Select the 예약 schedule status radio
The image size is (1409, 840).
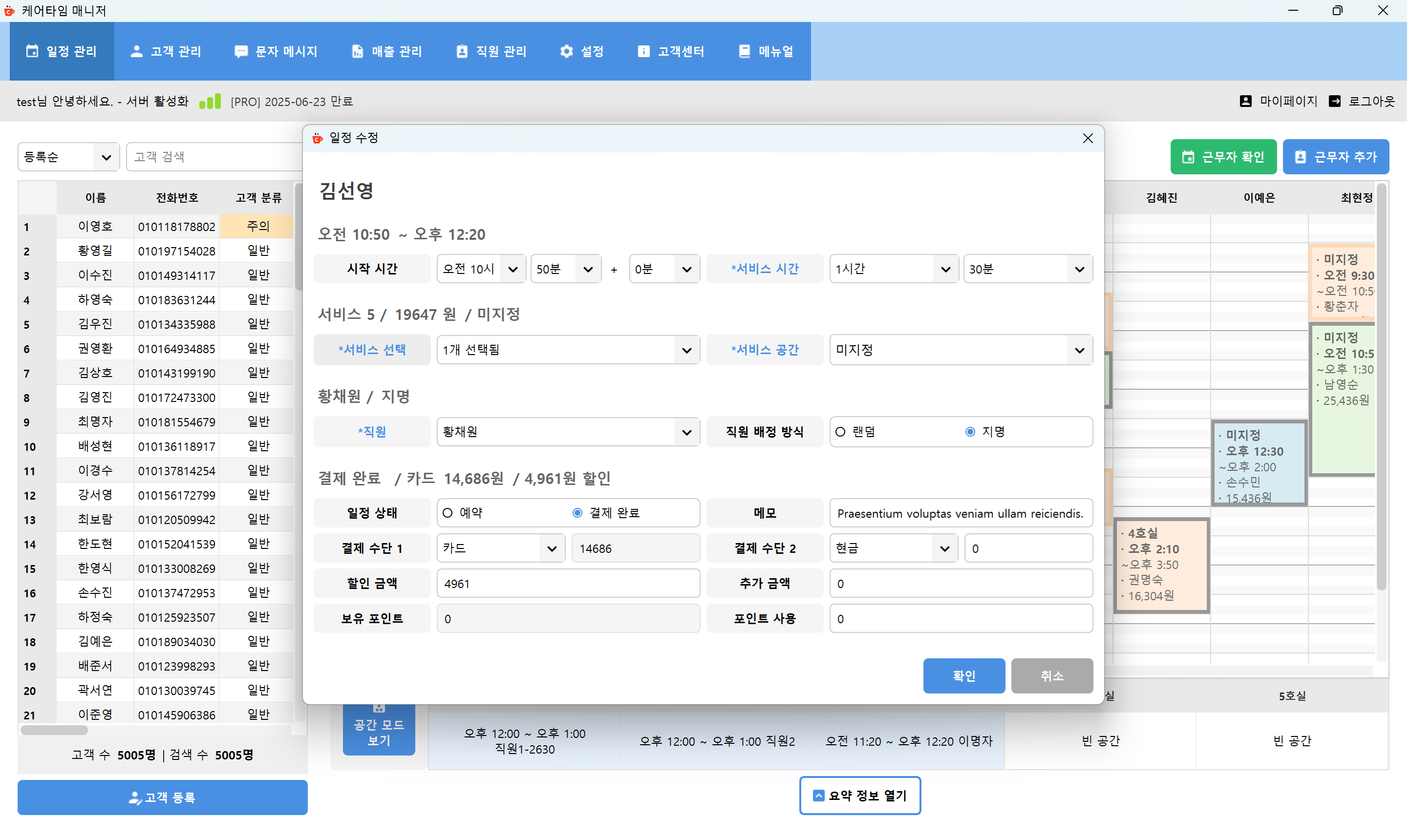(447, 513)
